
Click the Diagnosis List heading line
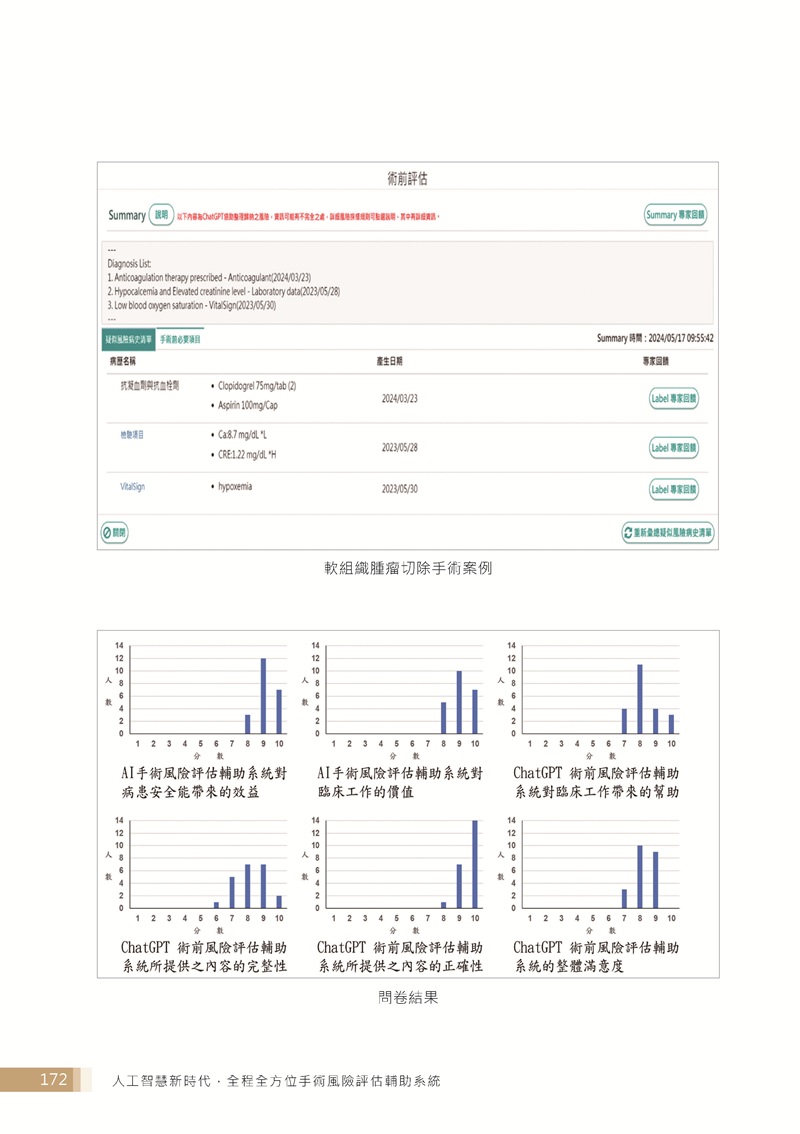point(129,264)
